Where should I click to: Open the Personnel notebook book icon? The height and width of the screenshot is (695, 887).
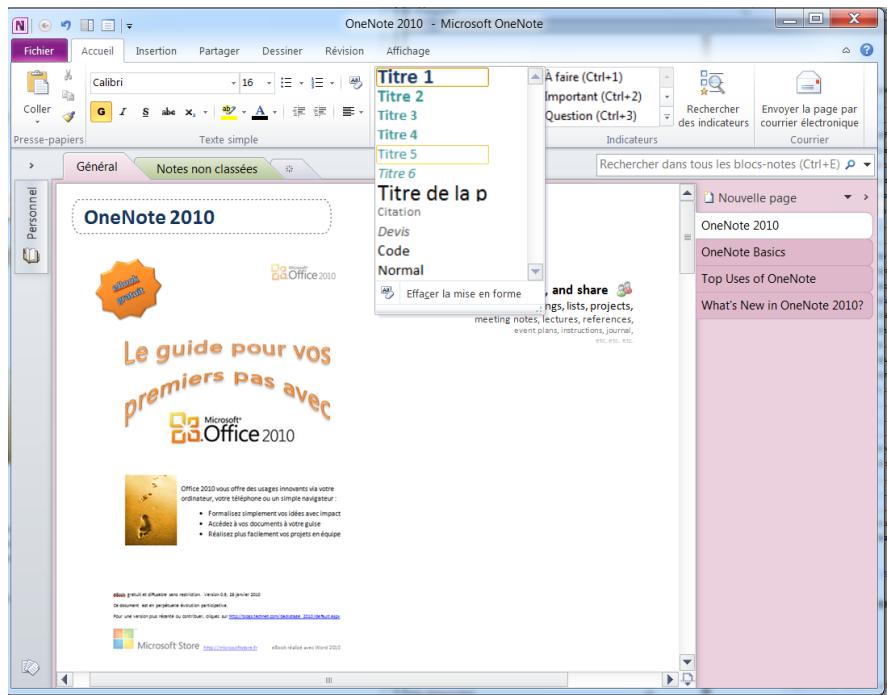[x=31, y=256]
